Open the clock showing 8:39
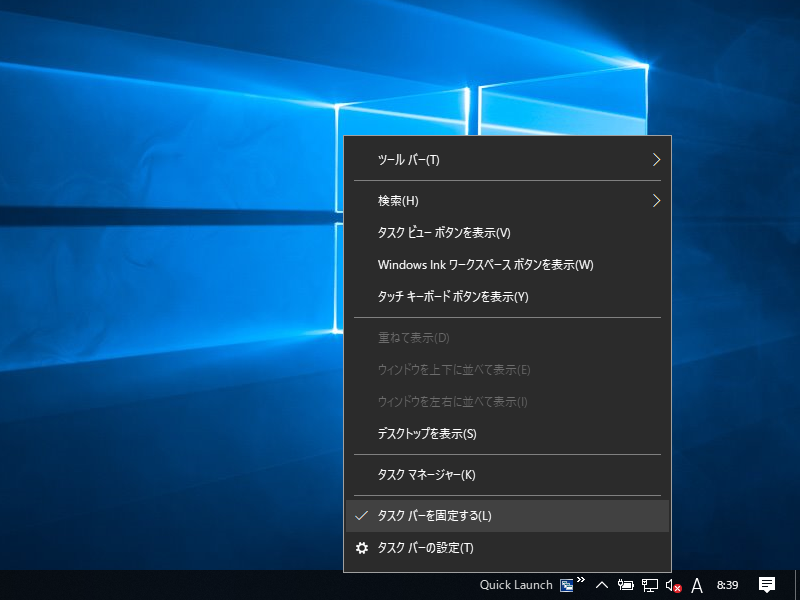This screenshot has height=600, width=800. click(727, 585)
